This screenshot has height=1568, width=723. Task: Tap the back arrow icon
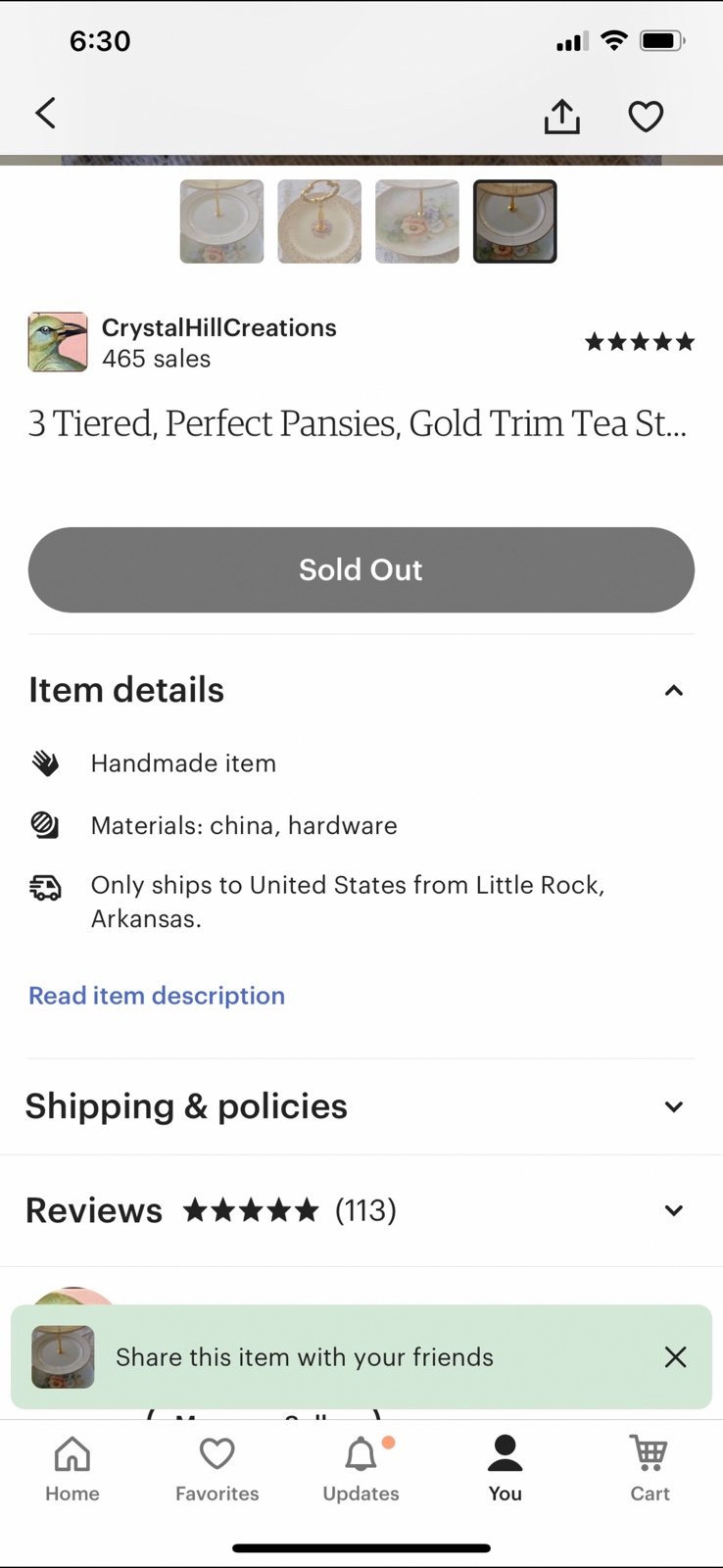(x=46, y=114)
